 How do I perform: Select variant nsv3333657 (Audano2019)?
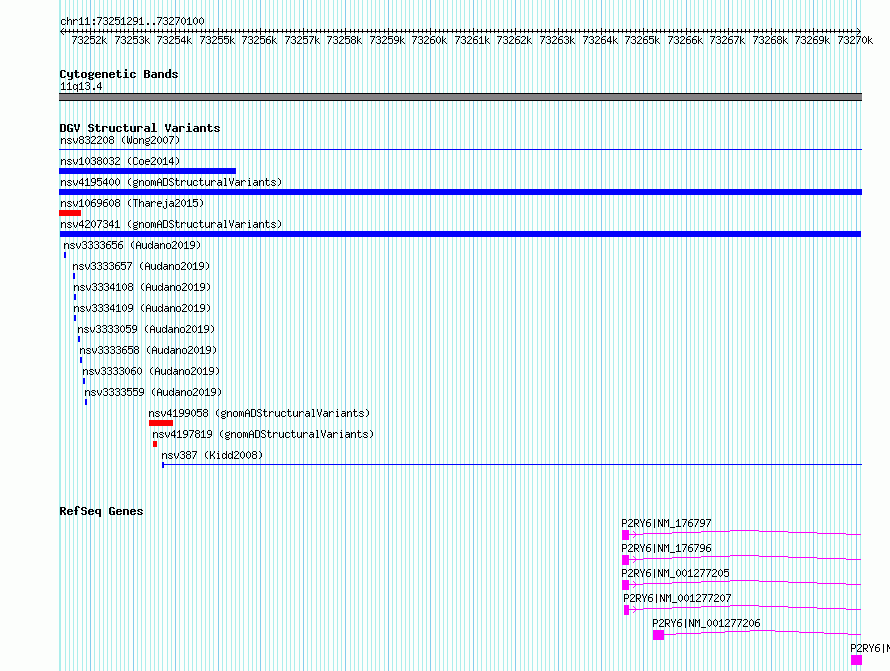(x=141, y=266)
